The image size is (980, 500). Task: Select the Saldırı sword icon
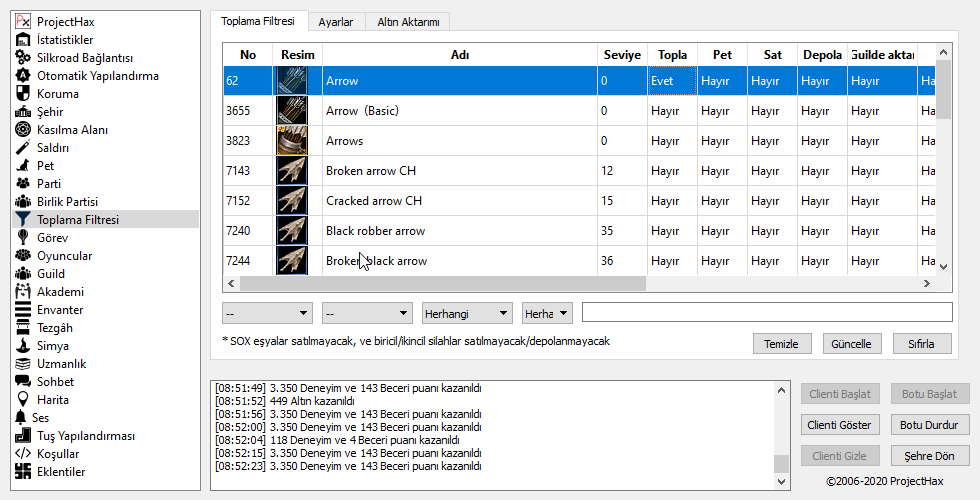coord(23,148)
